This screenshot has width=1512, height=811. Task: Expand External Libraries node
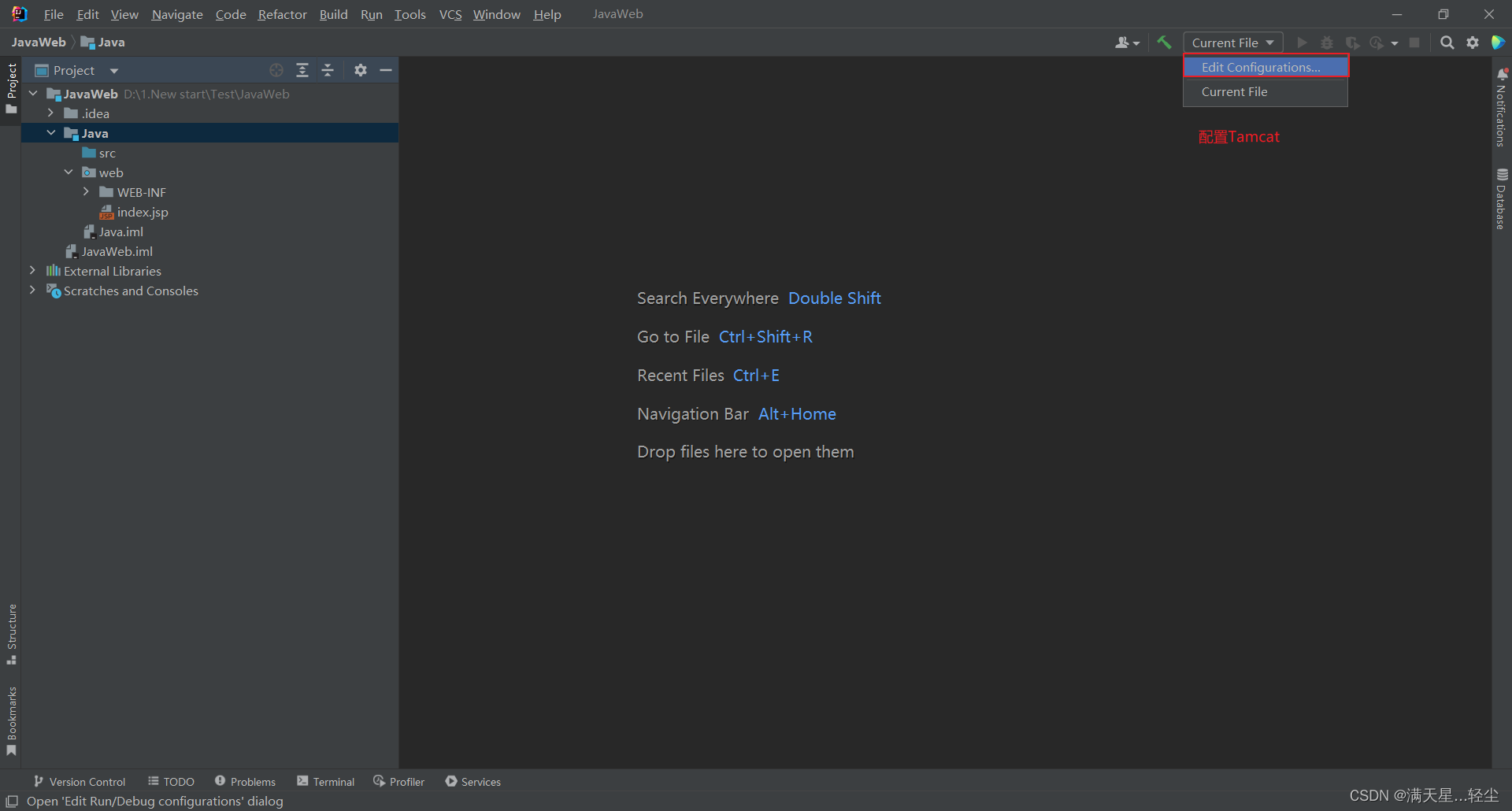coord(33,271)
